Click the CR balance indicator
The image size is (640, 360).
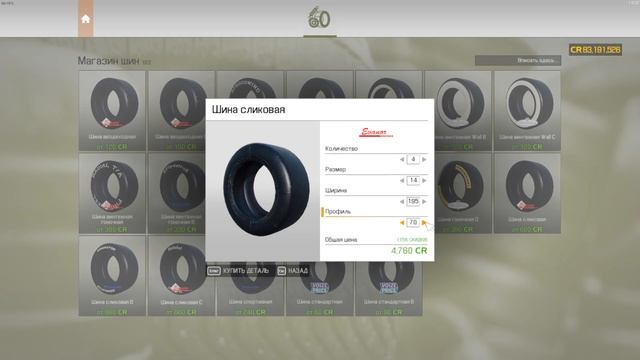[595, 50]
